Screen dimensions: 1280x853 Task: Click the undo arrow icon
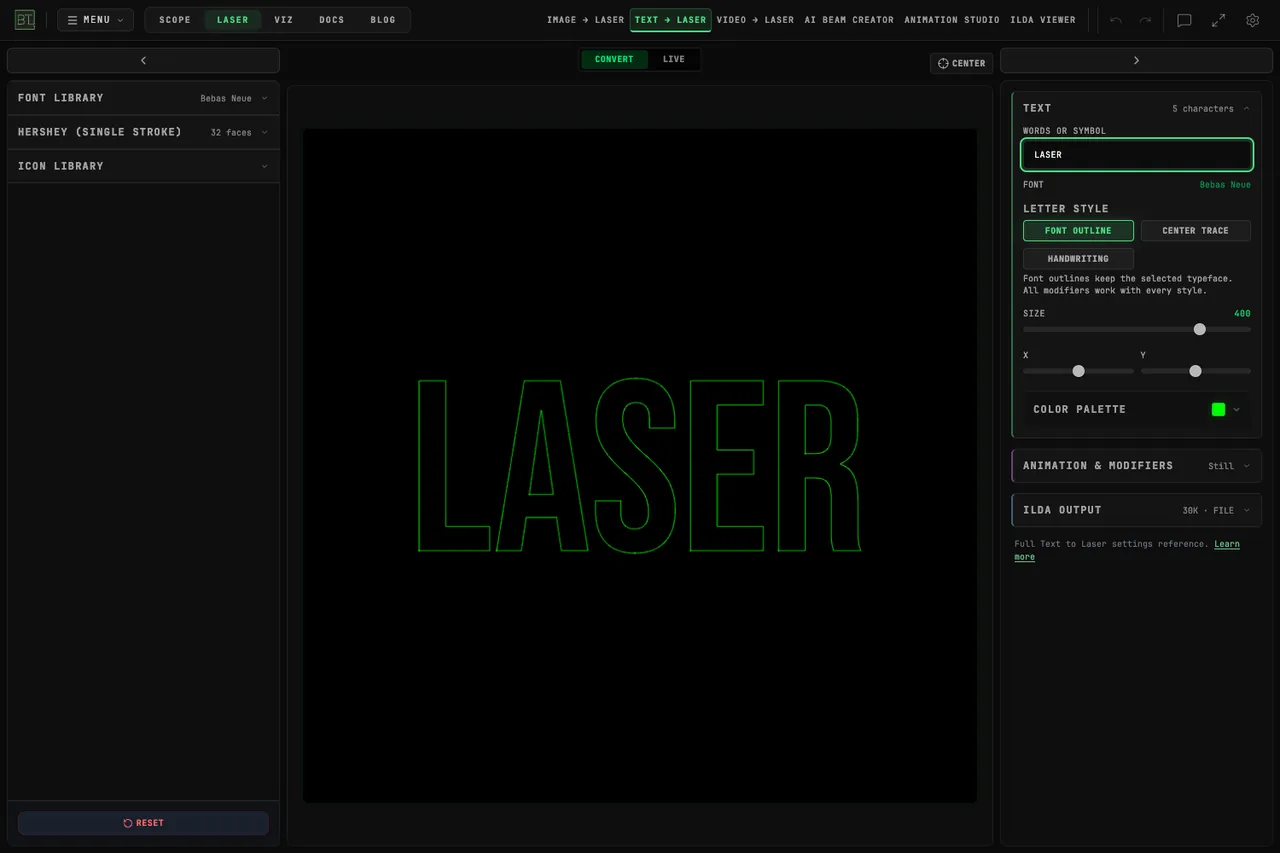coord(1116,20)
